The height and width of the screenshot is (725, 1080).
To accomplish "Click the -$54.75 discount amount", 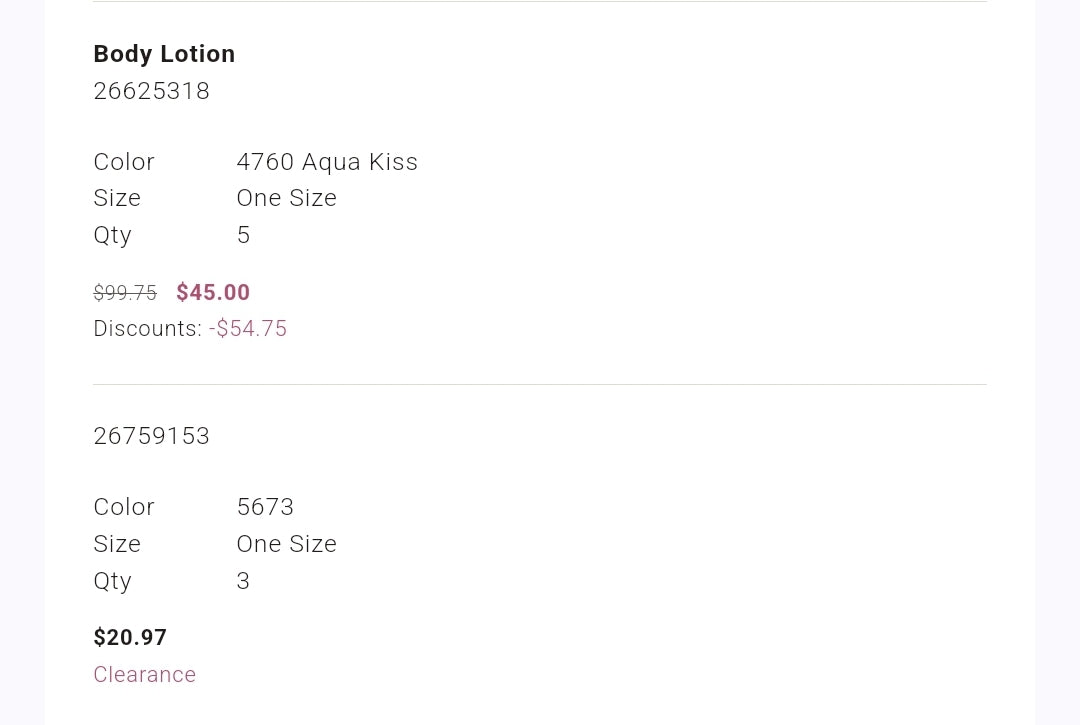I will 248,329.
